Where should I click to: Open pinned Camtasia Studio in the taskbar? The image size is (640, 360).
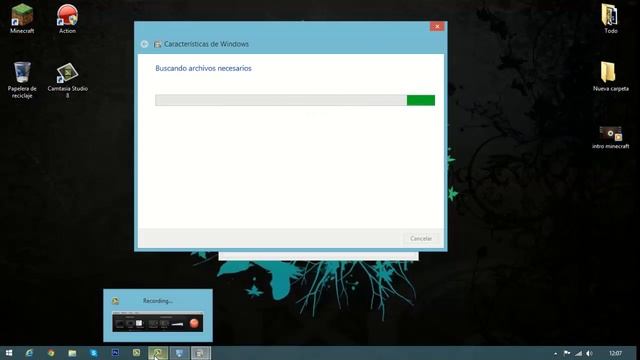[136, 353]
